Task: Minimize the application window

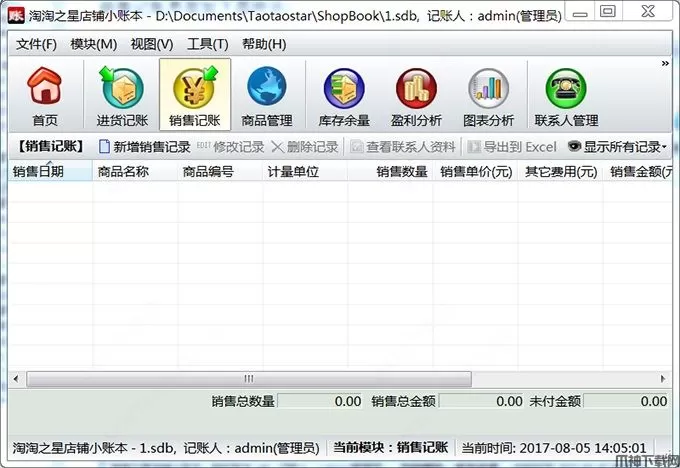Action: [x=580, y=13]
